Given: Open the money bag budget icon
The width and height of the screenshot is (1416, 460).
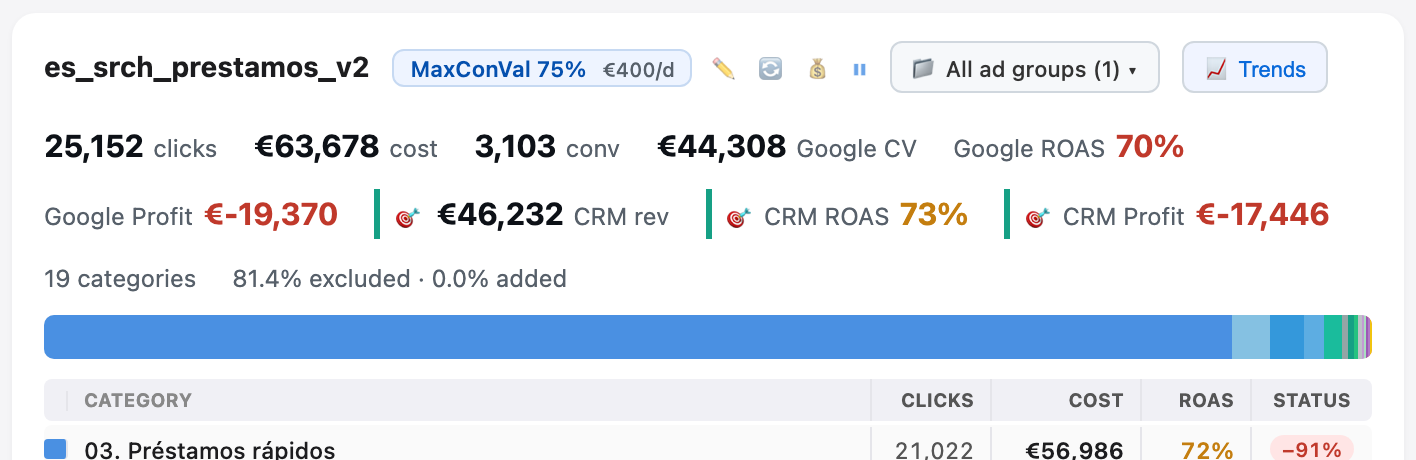Looking at the screenshot, I should click(817, 69).
